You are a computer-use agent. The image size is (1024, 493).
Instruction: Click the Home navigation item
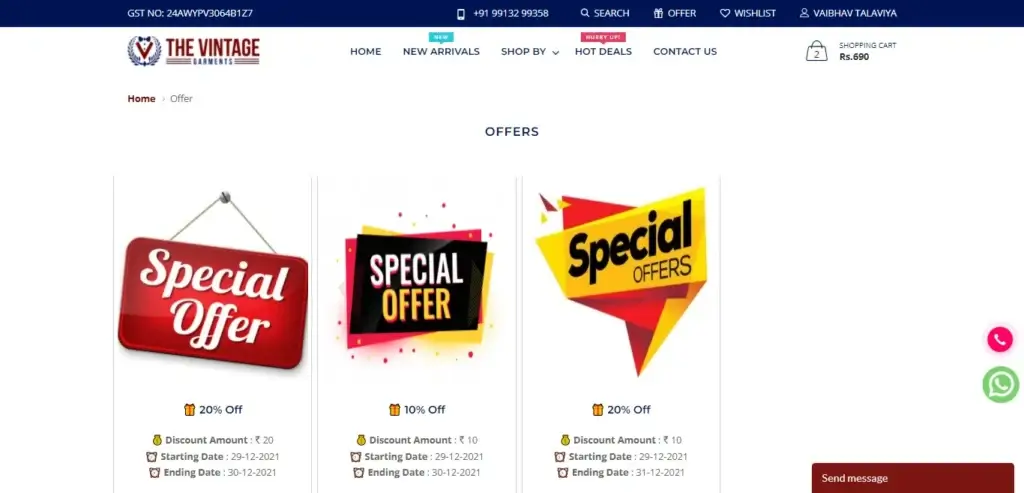(366, 52)
